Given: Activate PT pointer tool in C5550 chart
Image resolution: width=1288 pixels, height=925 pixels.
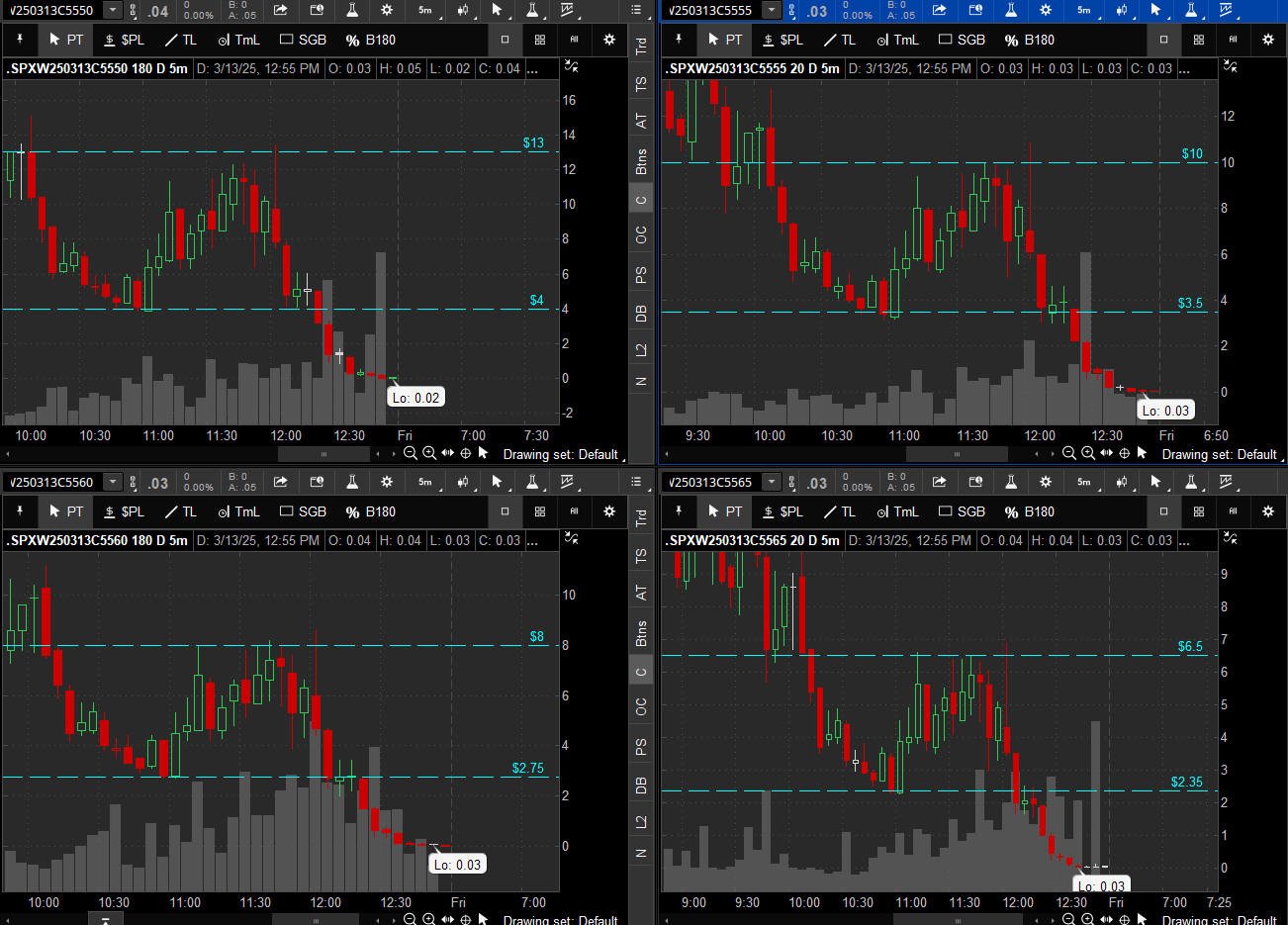Looking at the screenshot, I should (x=66, y=40).
